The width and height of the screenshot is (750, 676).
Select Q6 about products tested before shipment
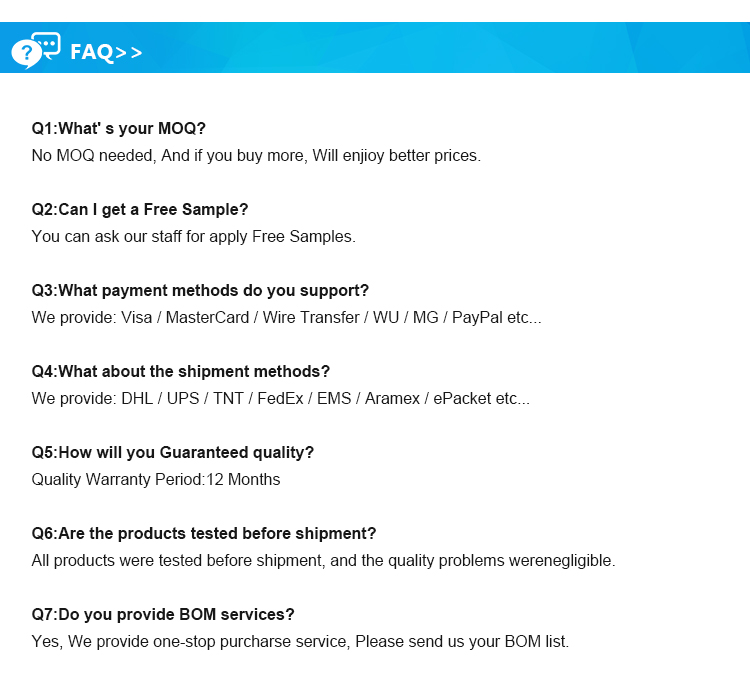coord(204,534)
